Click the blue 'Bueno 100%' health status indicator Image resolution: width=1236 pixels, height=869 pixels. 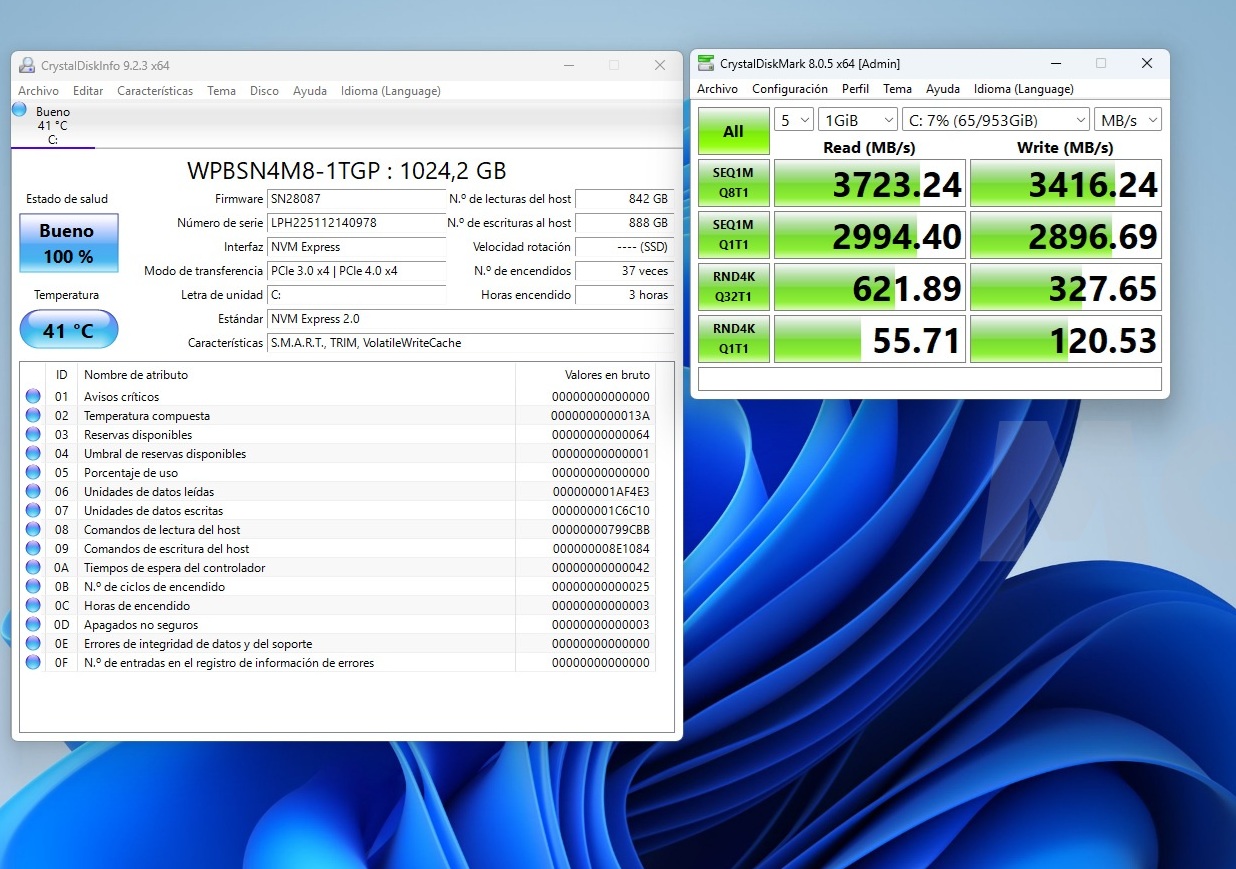click(x=67, y=242)
